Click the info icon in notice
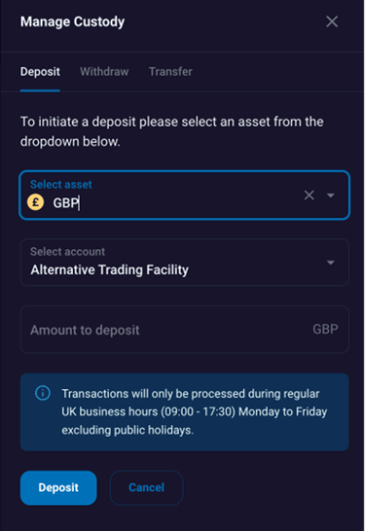Viewport: 365px width, 531px height. [x=43, y=393]
